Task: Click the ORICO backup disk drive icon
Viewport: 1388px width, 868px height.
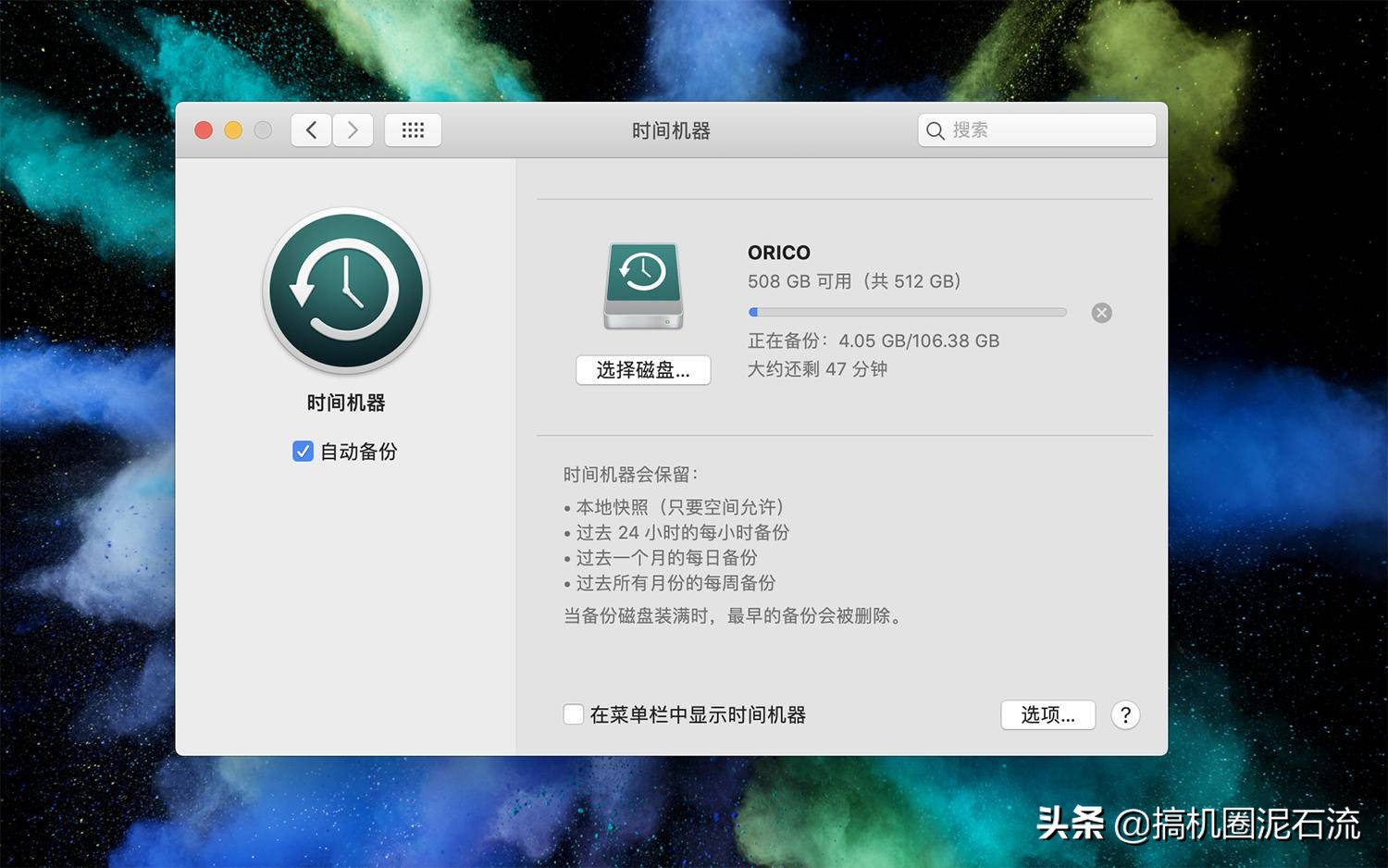Action: [643, 286]
